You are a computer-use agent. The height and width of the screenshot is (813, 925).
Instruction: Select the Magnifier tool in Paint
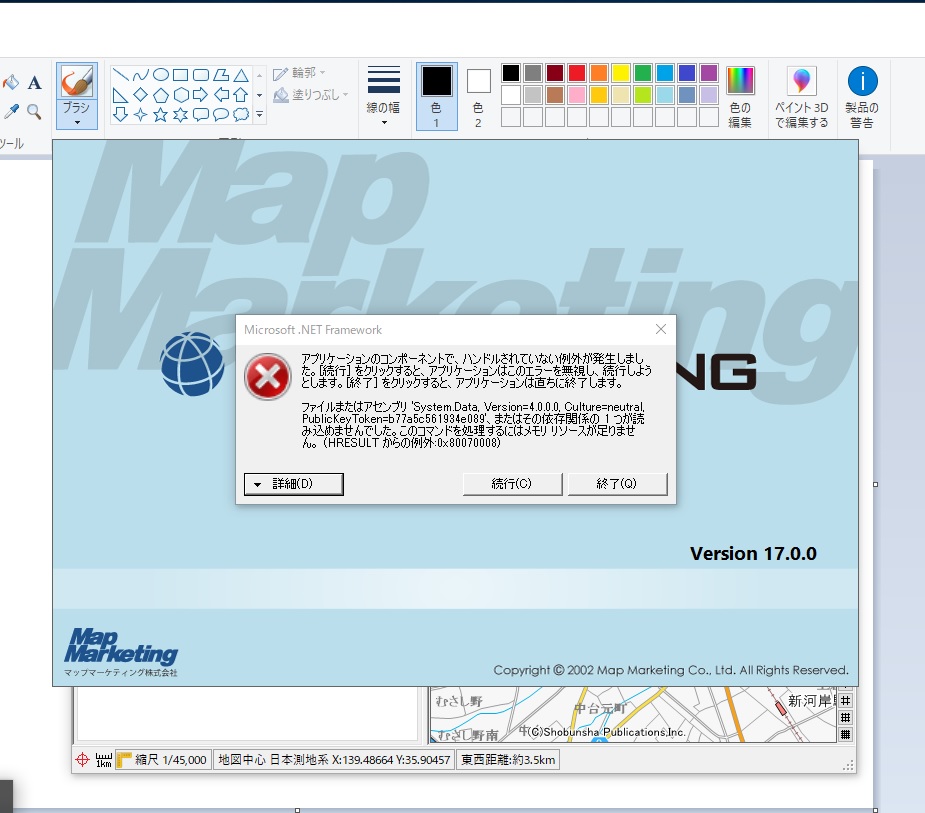click(x=34, y=111)
